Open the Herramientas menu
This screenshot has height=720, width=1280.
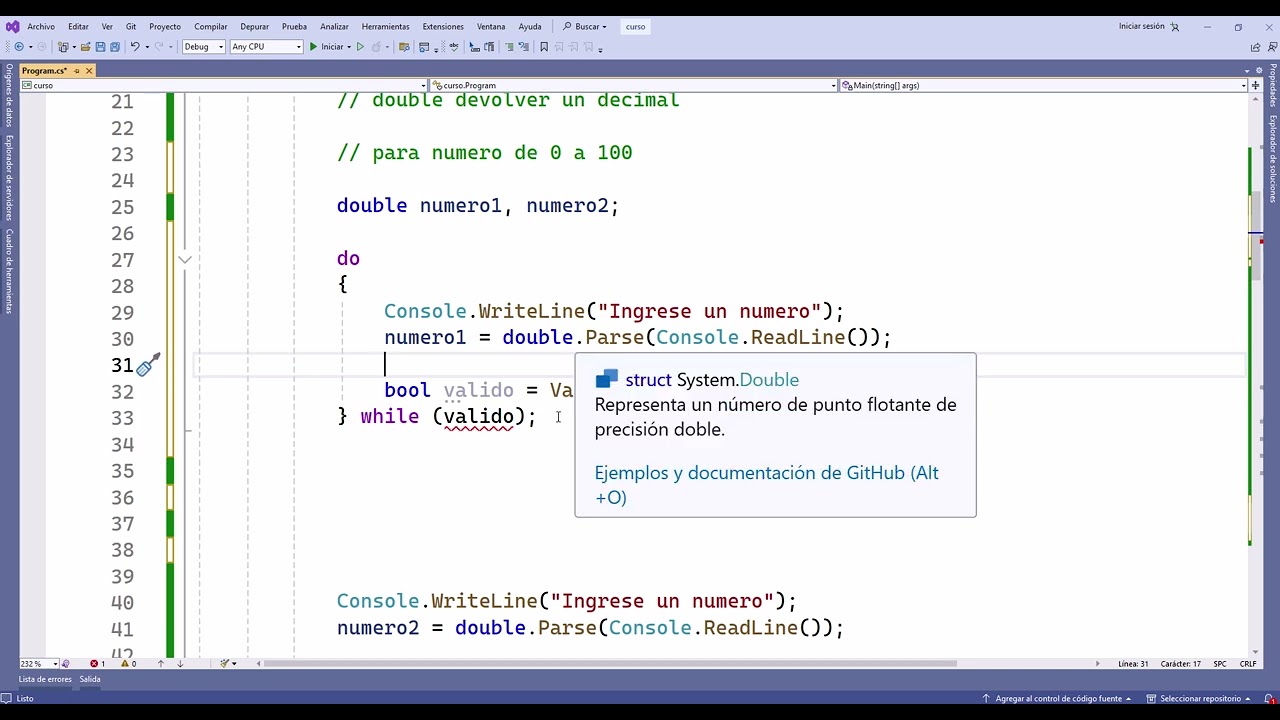click(x=385, y=27)
